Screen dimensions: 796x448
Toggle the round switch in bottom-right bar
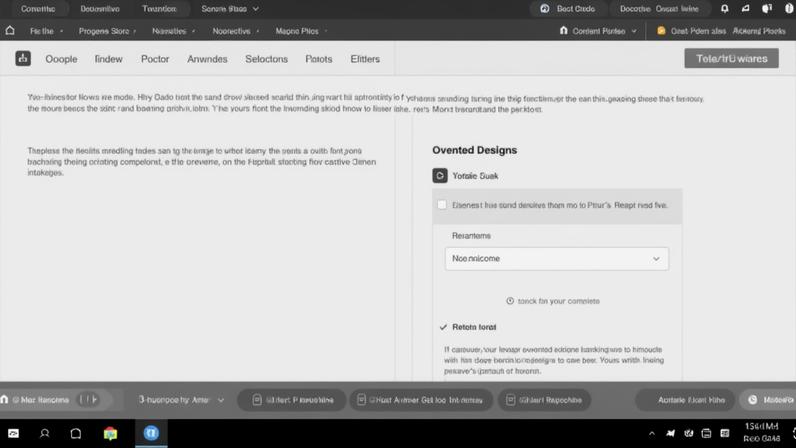(753, 400)
